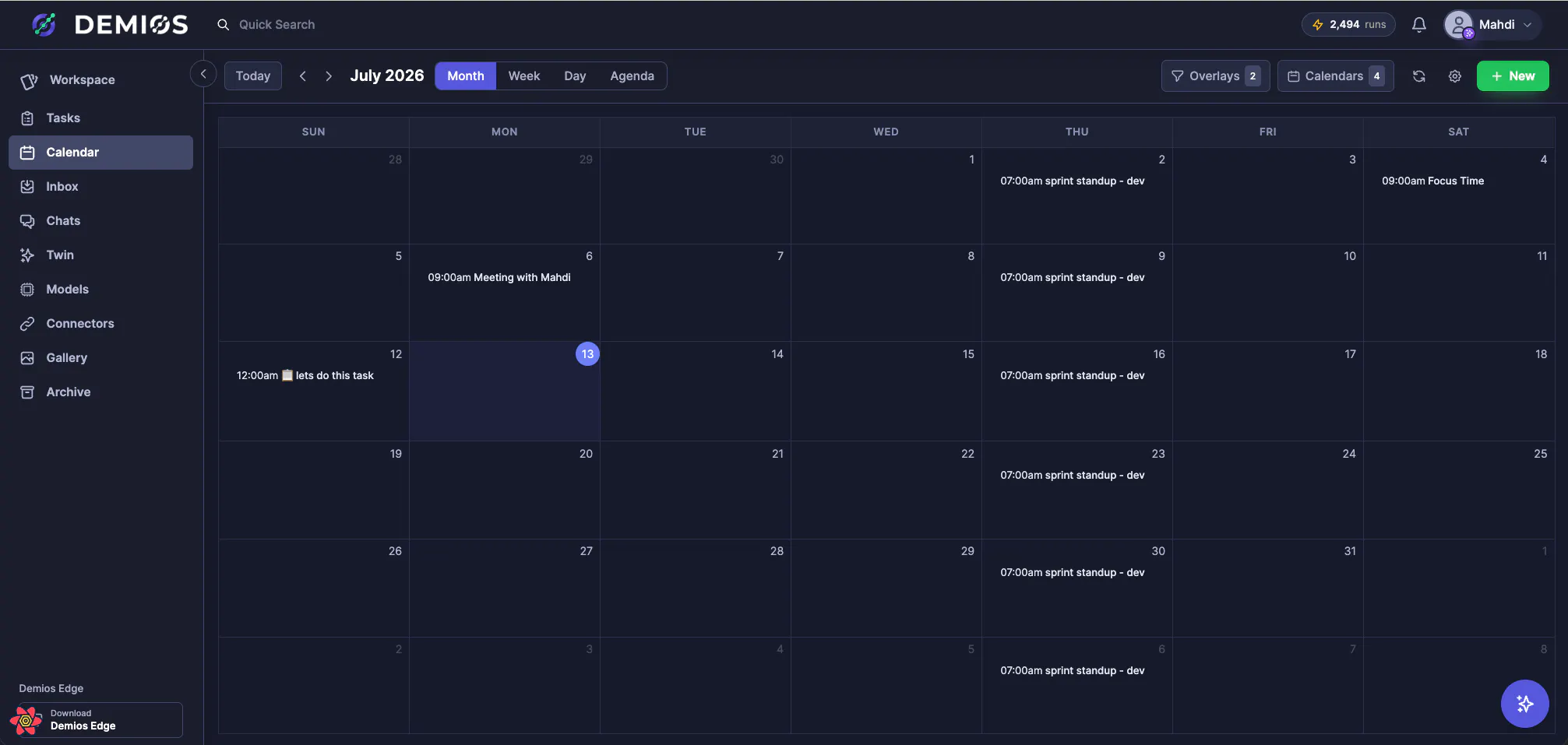The image size is (1568, 745).
Task: Click the Gallery image icon
Action: (x=27, y=358)
